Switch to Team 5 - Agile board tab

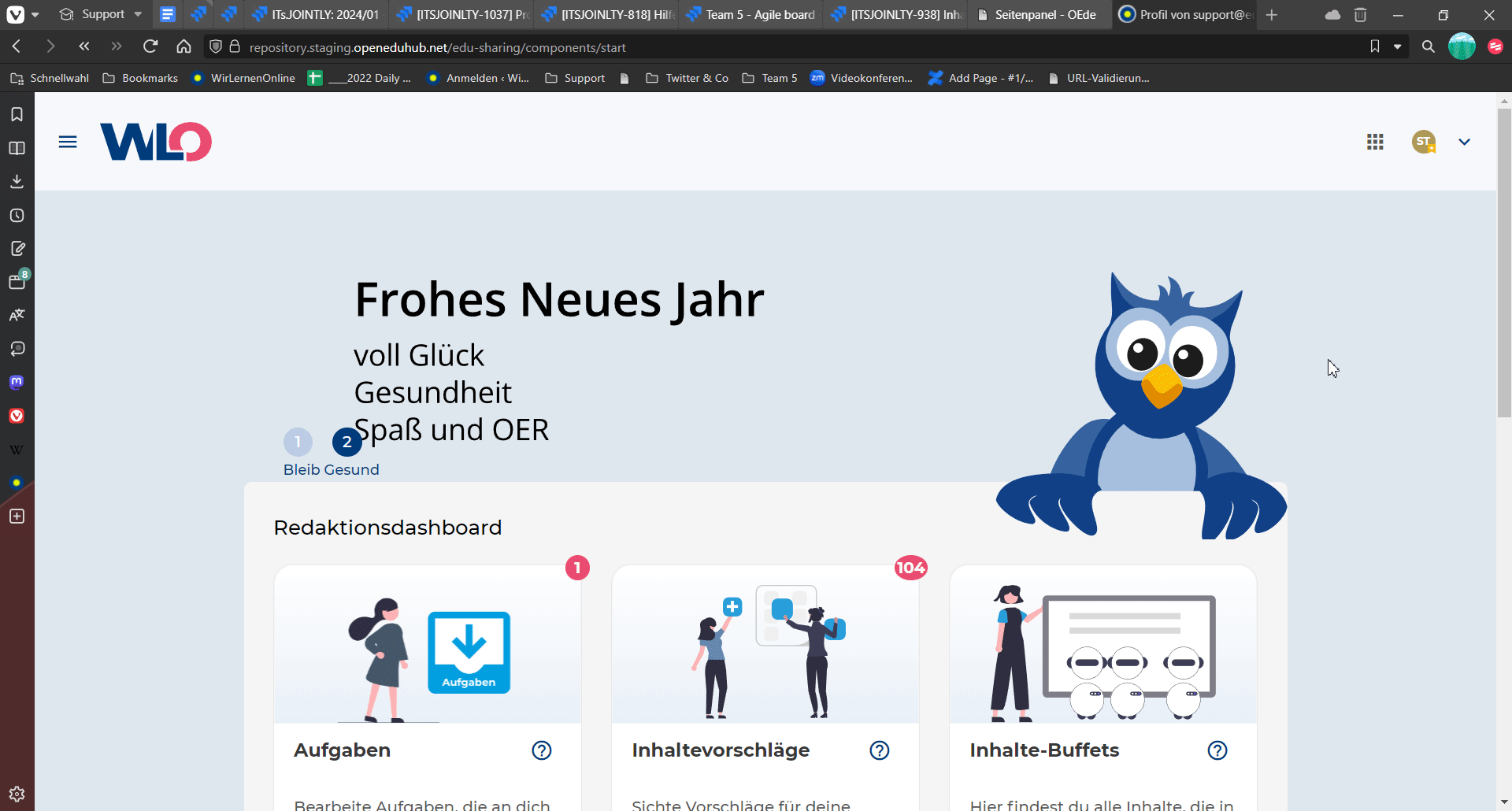751,14
